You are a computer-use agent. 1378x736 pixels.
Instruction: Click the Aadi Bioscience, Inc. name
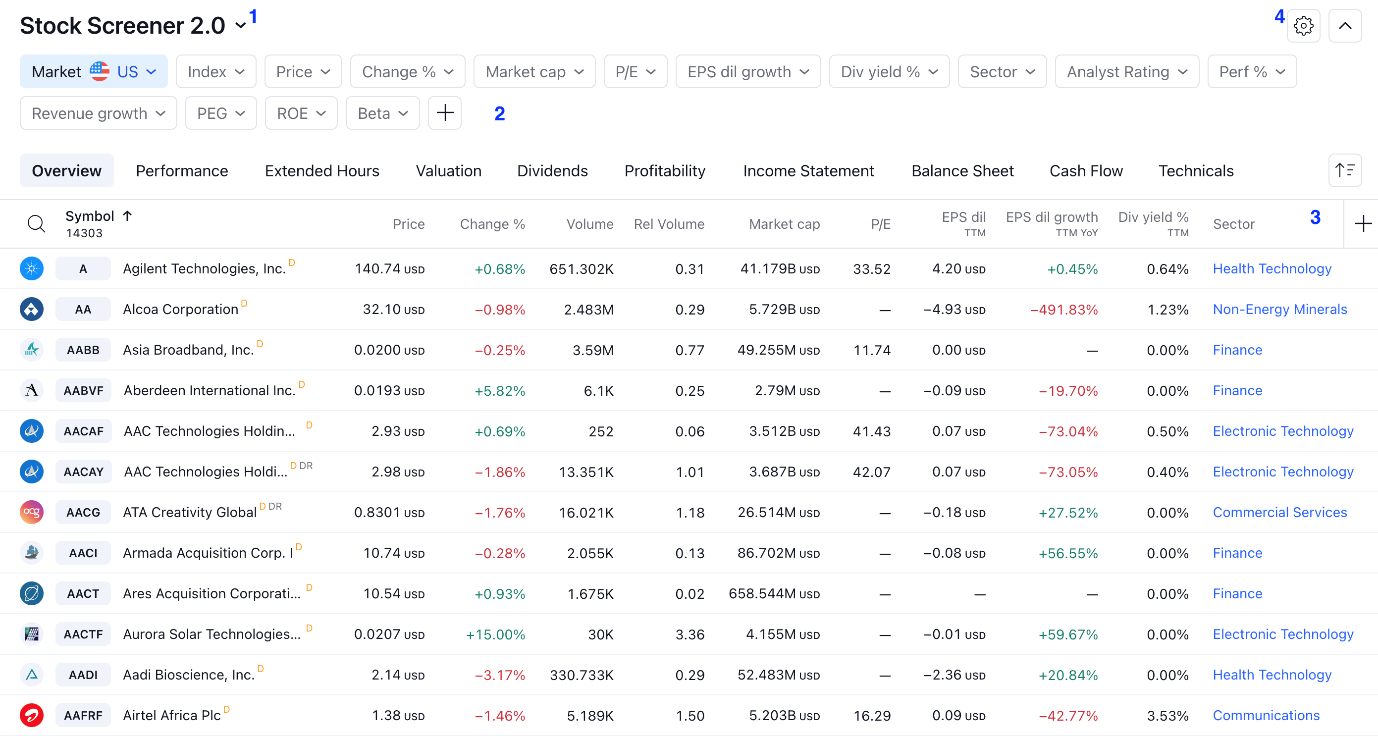tap(189, 675)
